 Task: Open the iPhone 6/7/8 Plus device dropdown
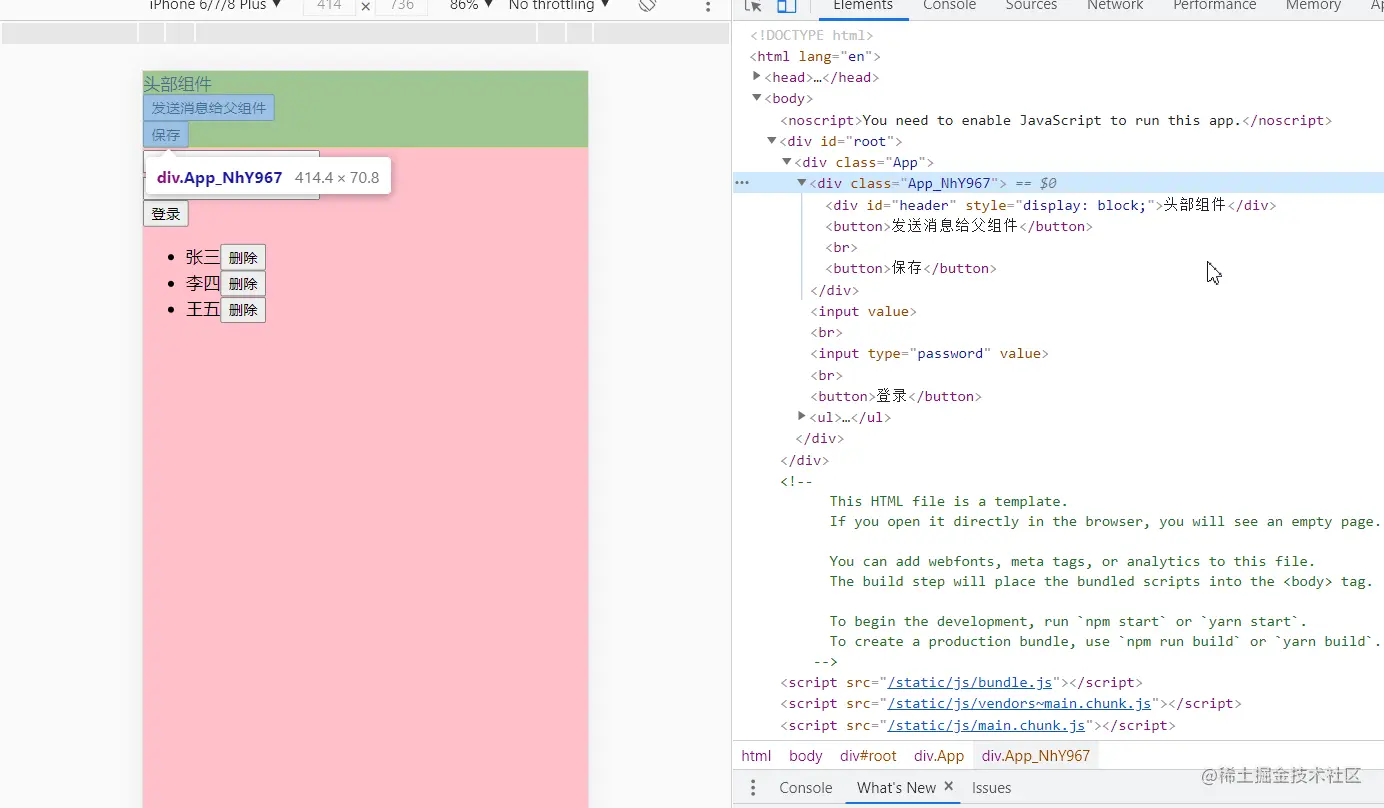(215, 5)
